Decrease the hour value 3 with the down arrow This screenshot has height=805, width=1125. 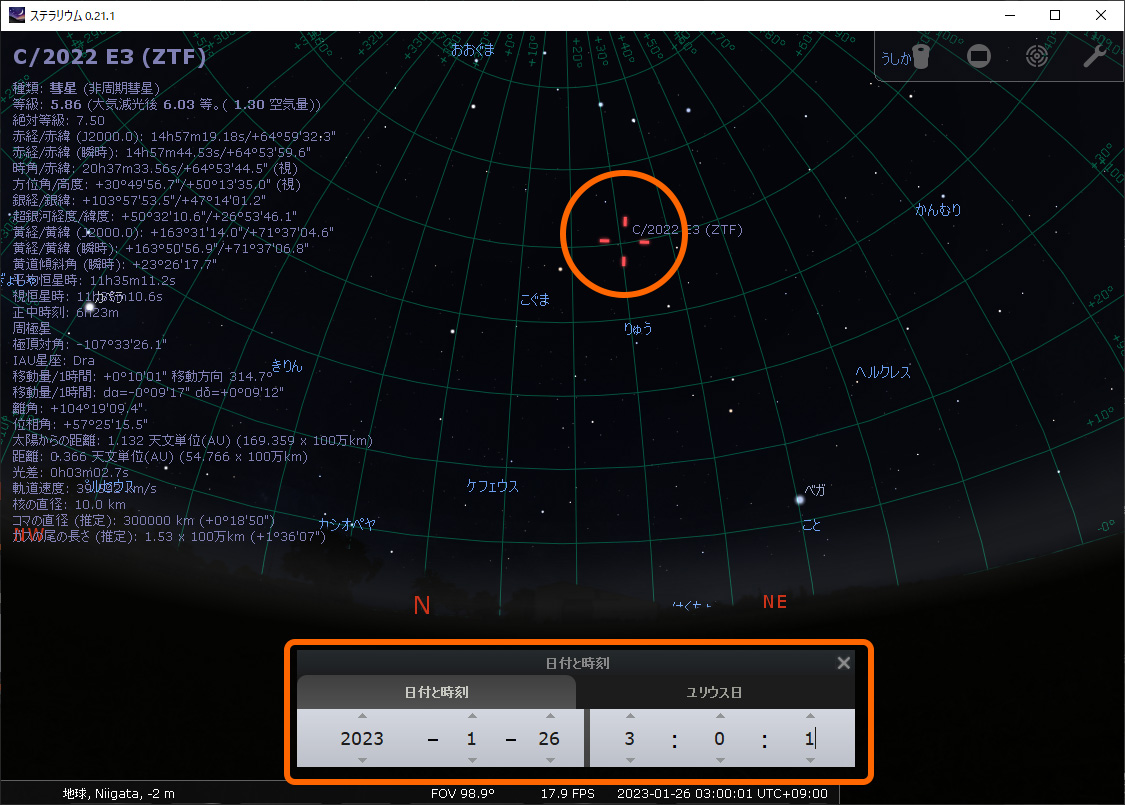click(x=630, y=760)
